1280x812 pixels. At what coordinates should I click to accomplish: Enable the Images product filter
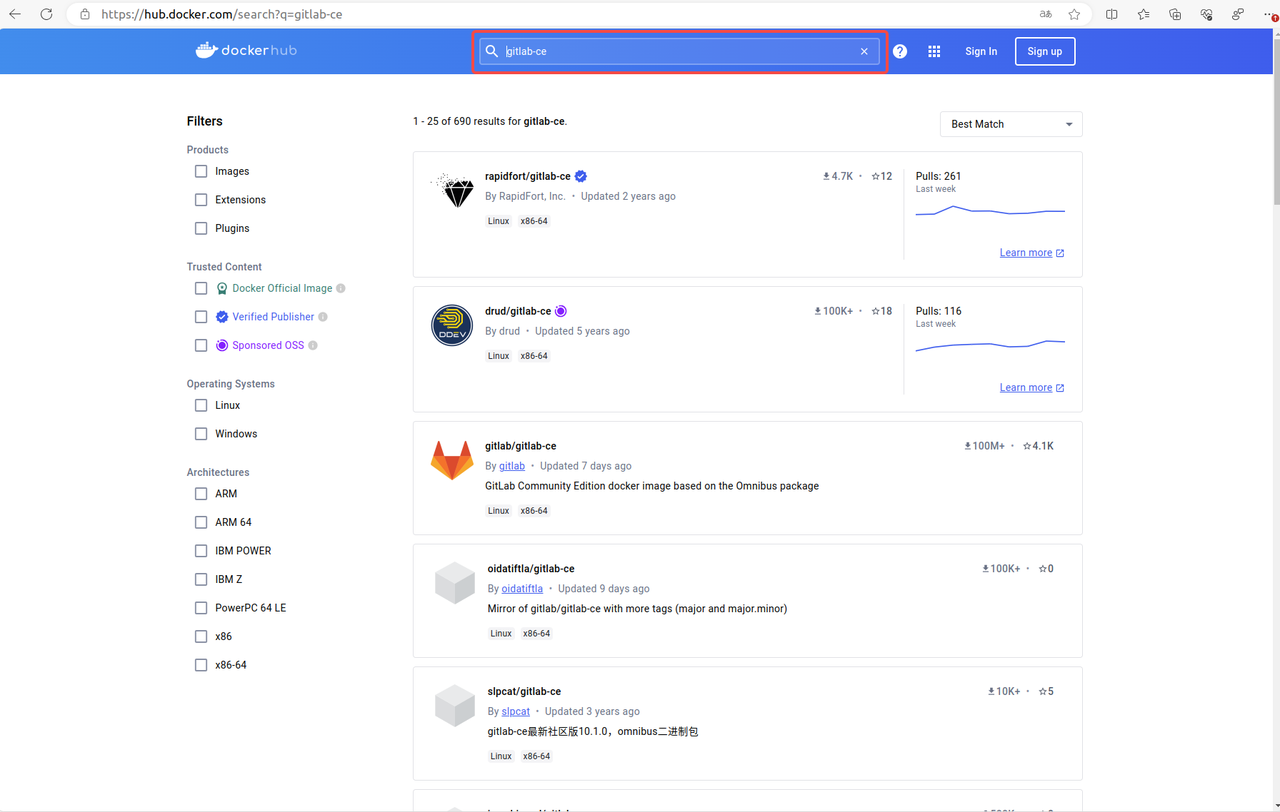[x=201, y=171]
